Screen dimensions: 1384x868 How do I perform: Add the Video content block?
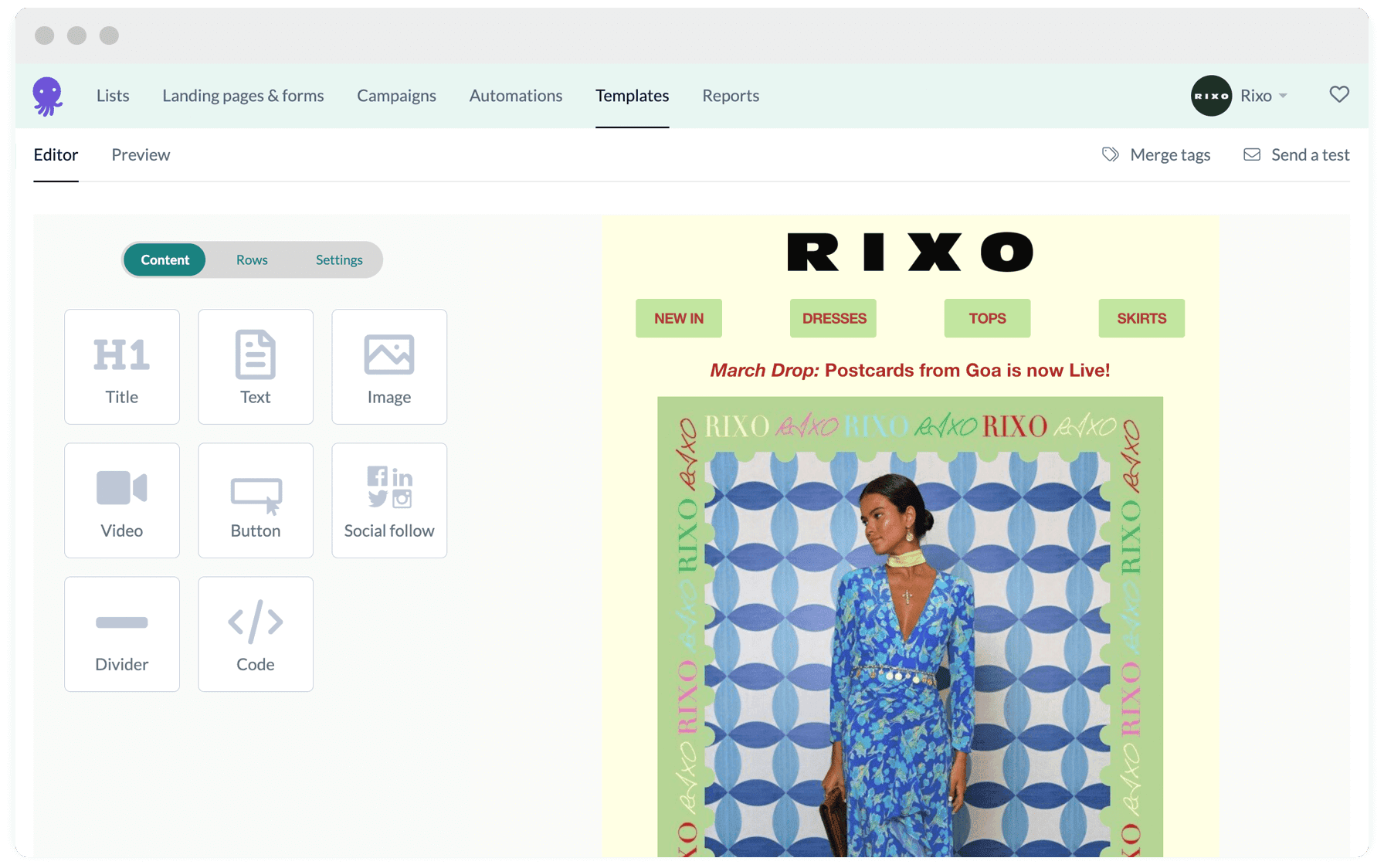(x=122, y=500)
